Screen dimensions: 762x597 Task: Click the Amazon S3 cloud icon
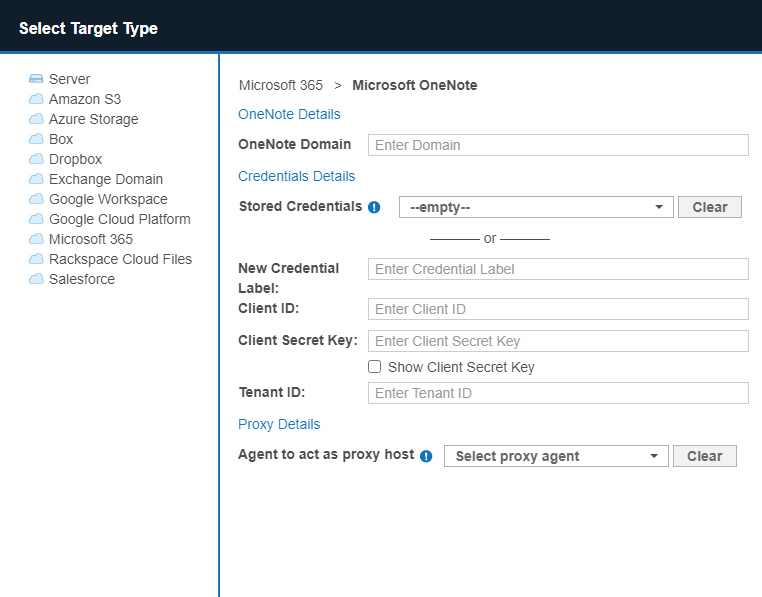point(36,99)
